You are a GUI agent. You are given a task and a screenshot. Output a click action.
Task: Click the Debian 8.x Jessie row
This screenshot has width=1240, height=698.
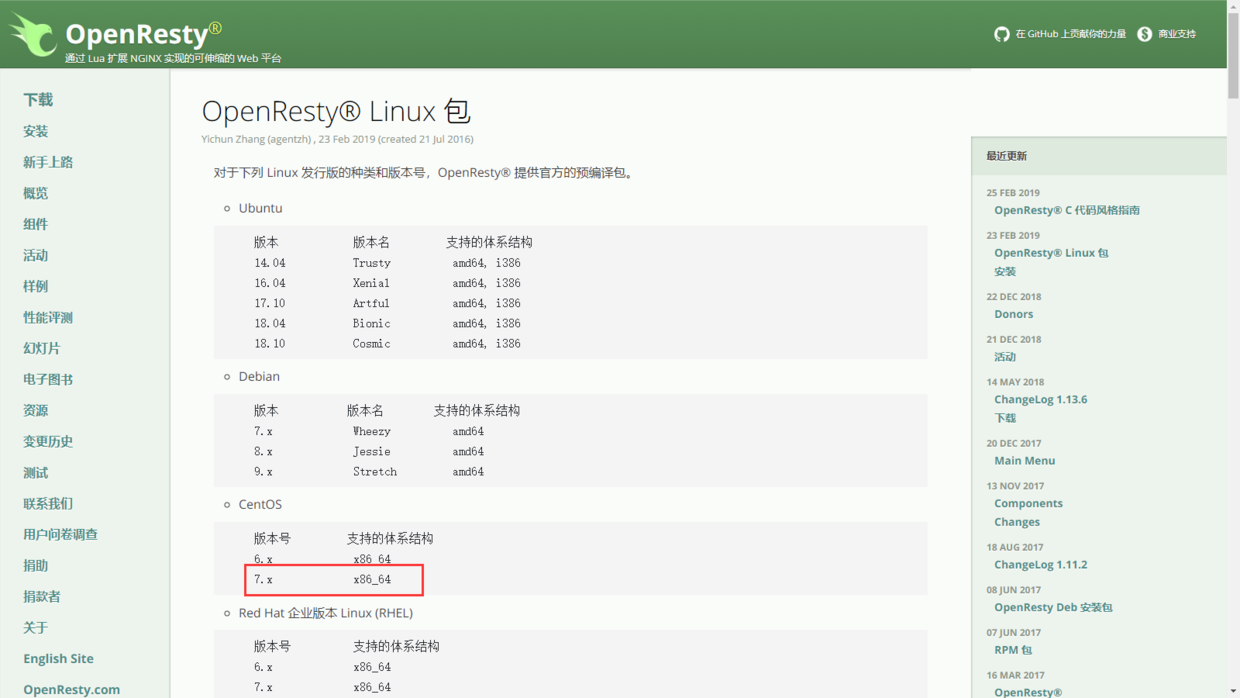[369, 451]
